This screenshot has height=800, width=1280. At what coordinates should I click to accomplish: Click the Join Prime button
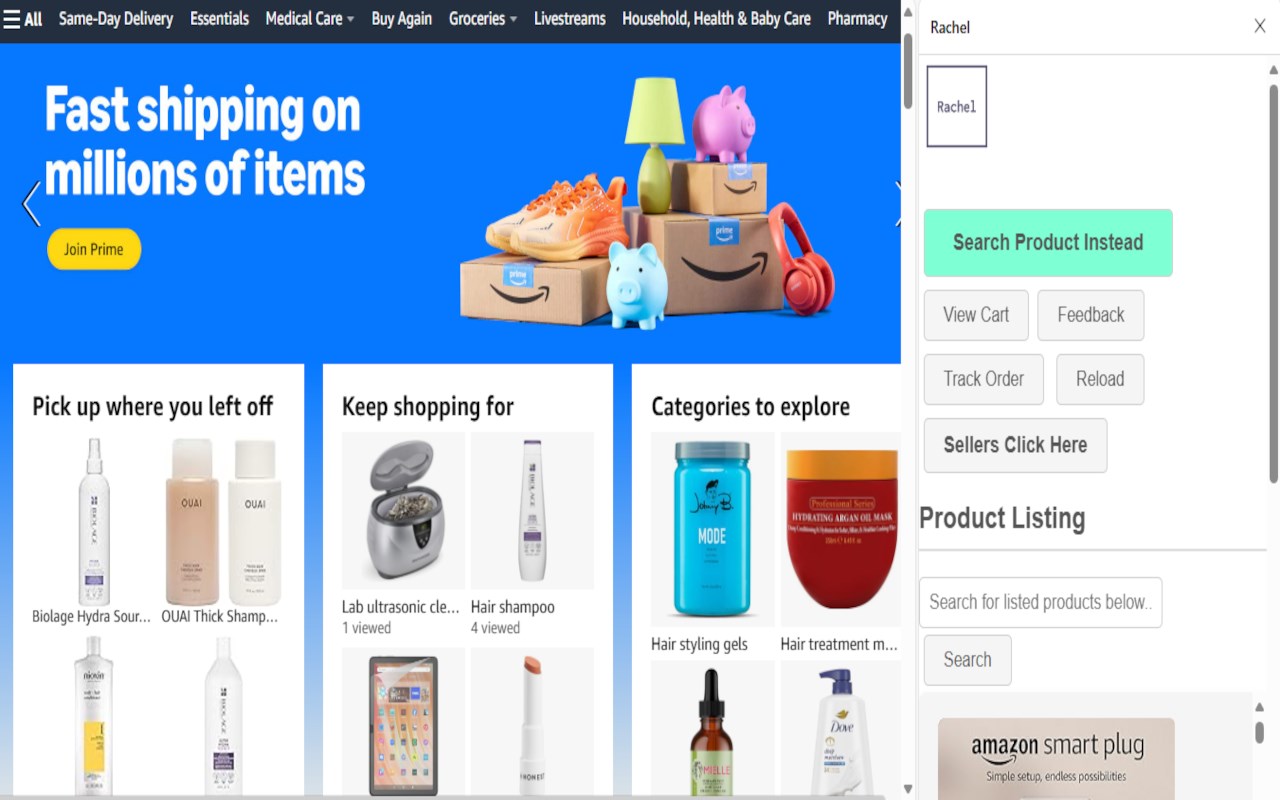[94, 249]
